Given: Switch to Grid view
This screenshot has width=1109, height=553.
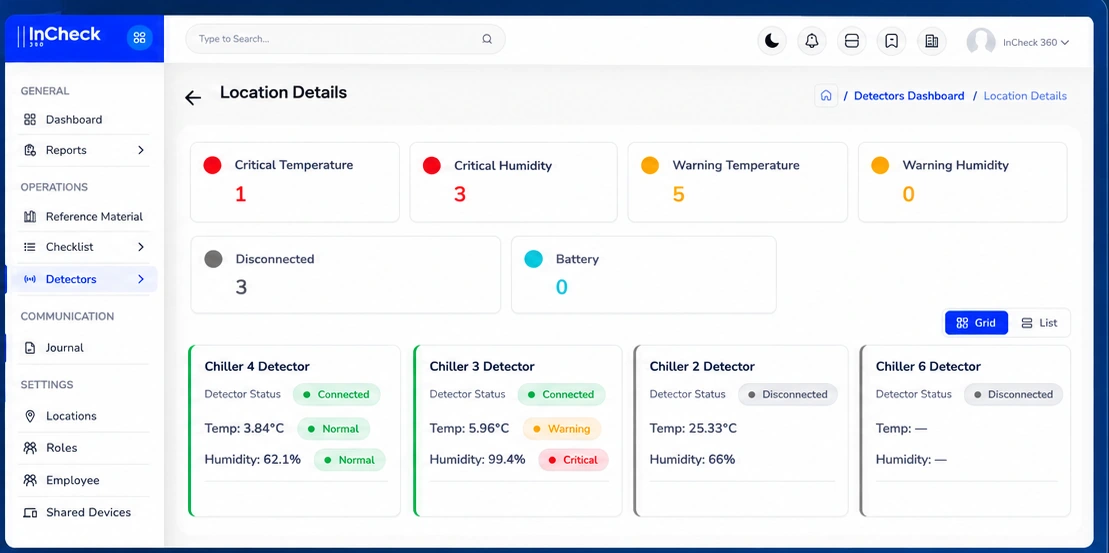Looking at the screenshot, I should [976, 322].
